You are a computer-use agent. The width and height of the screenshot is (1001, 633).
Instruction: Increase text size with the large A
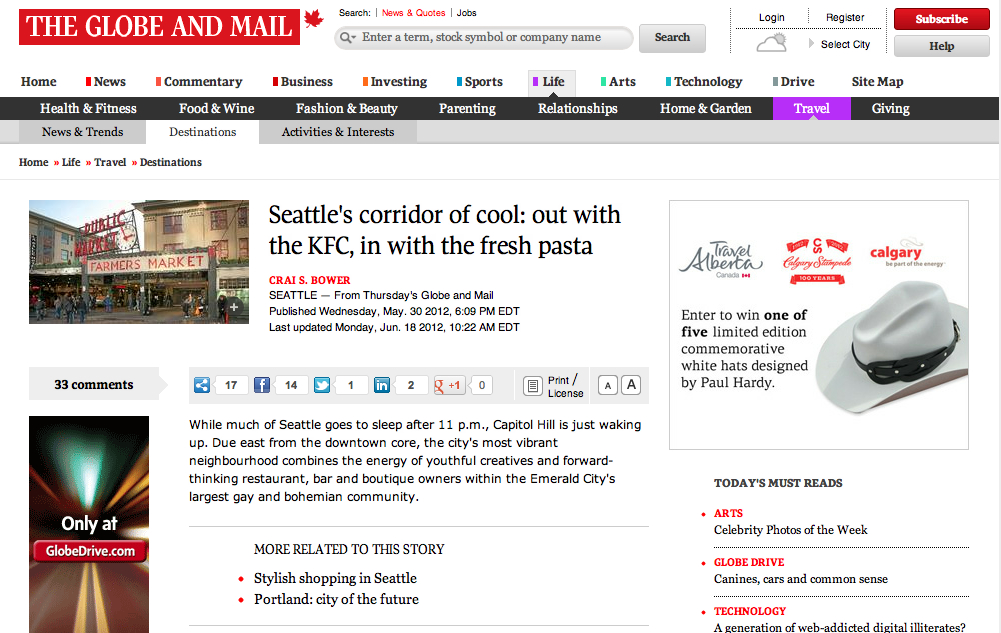(631, 385)
